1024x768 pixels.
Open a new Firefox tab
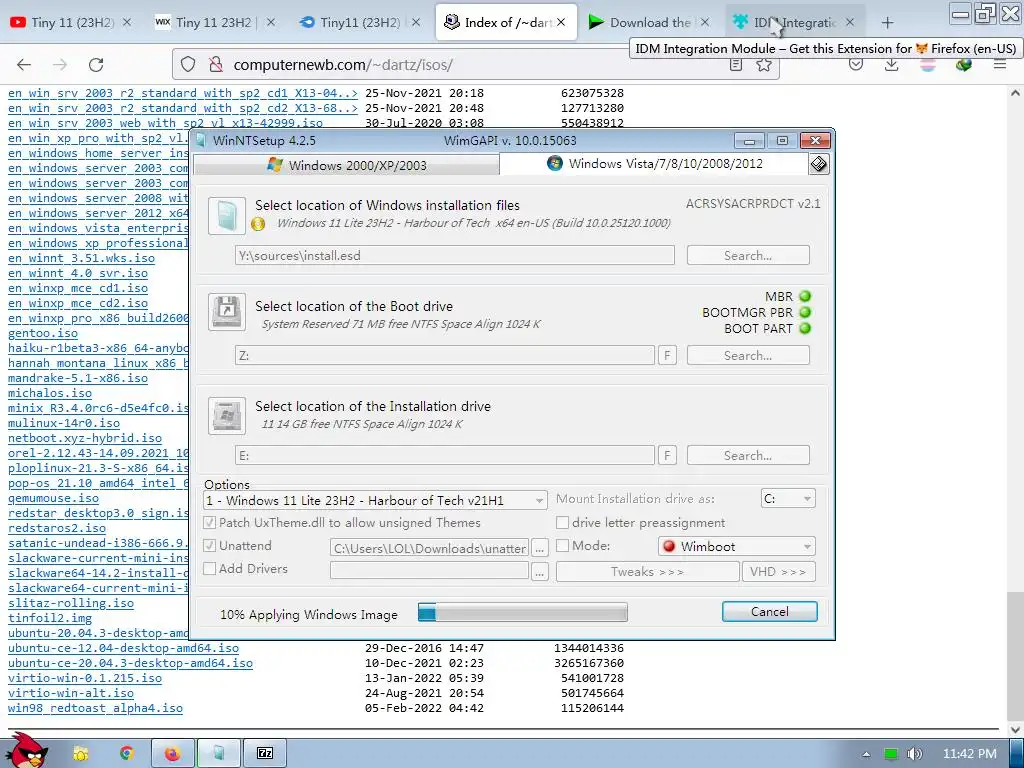[887, 23]
